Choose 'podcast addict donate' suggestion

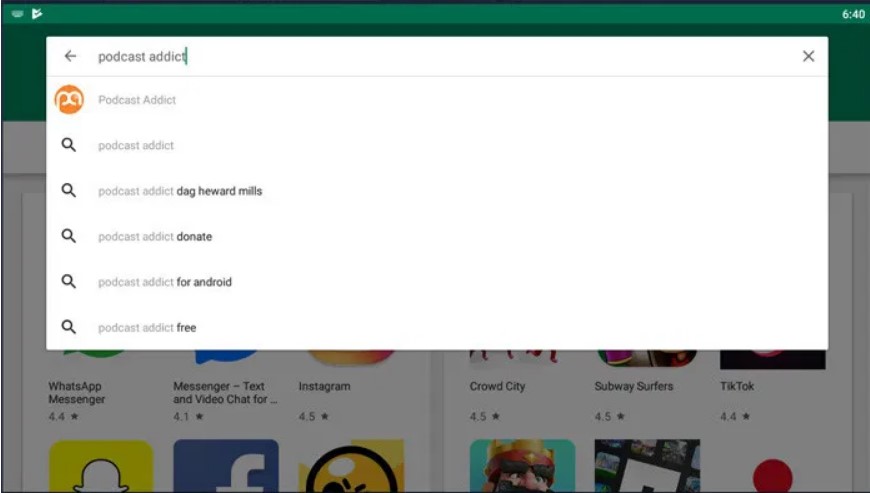437,236
